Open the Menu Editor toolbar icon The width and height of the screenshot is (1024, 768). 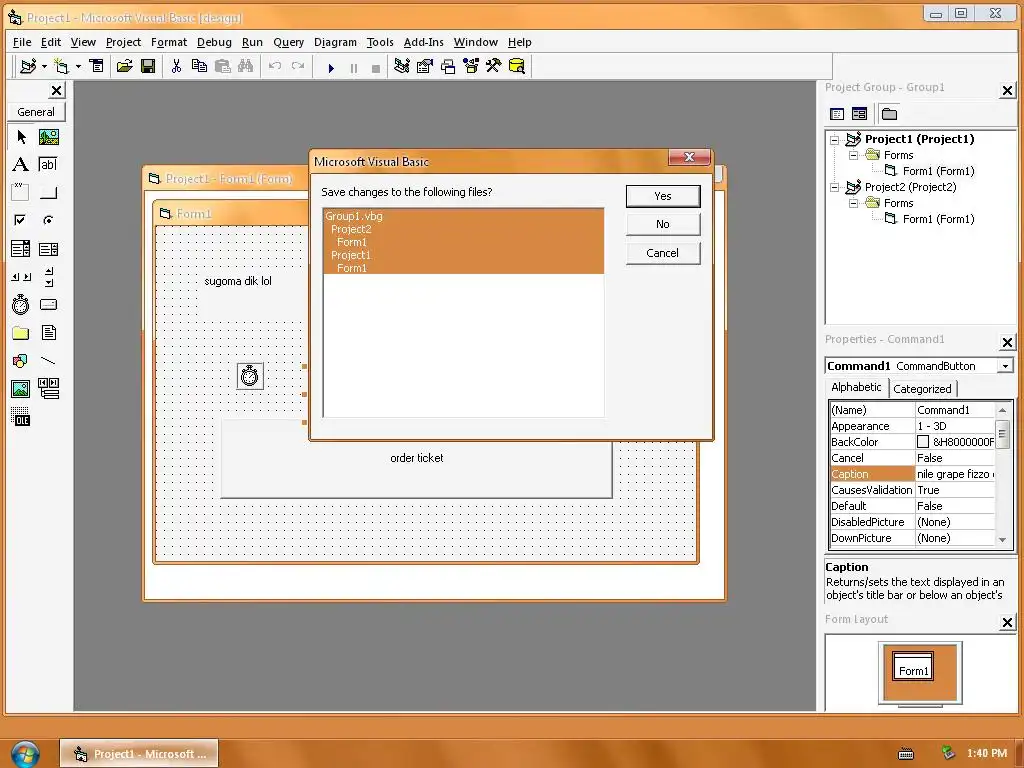[97, 66]
